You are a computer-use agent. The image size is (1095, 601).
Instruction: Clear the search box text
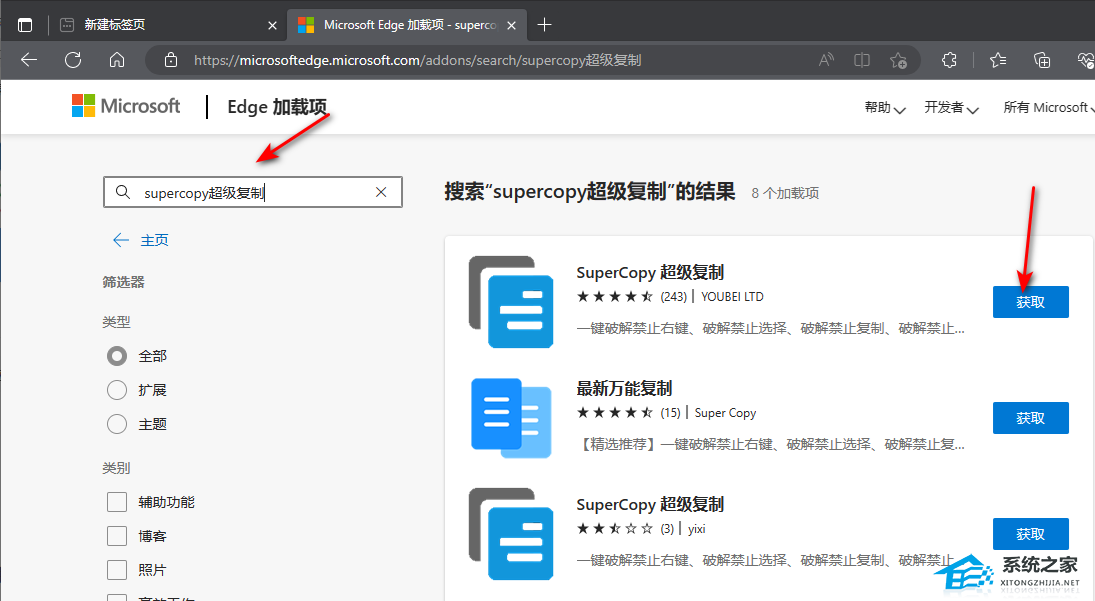click(381, 192)
